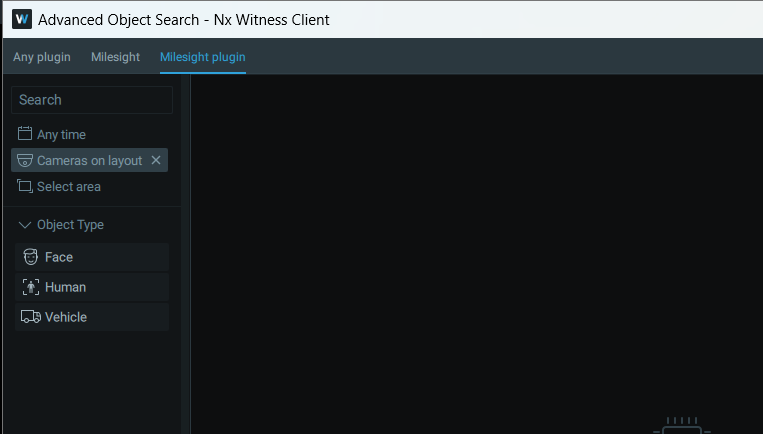Open the Any time filter
Image resolution: width=763 pixels, height=434 pixels.
click(x=52, y=134)
